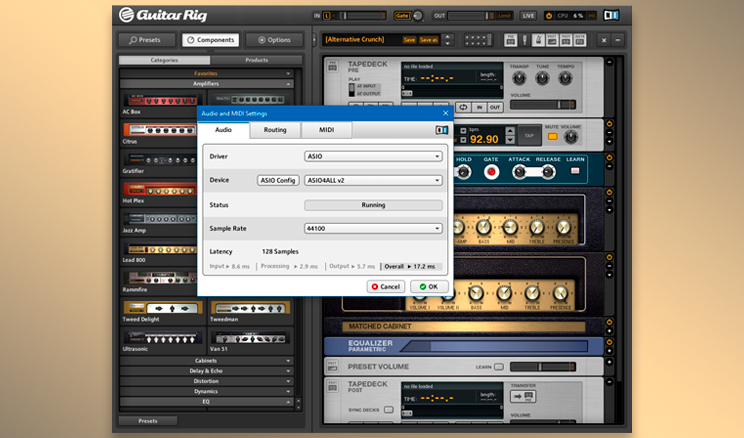Expand the Cabinets category

pos(206,360)
